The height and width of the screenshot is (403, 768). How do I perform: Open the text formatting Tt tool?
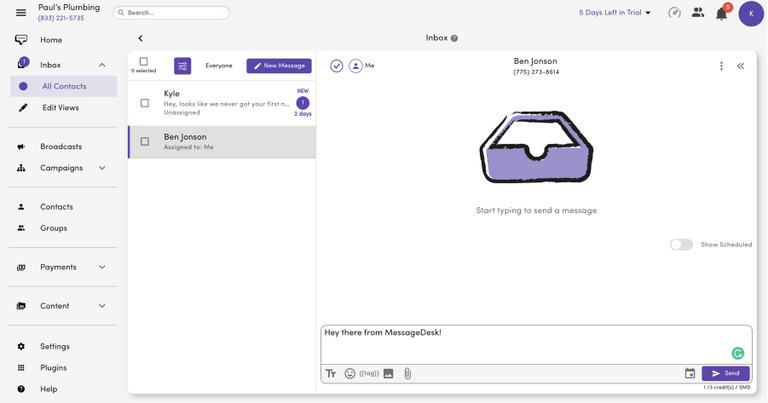click(x=331, y=374)
